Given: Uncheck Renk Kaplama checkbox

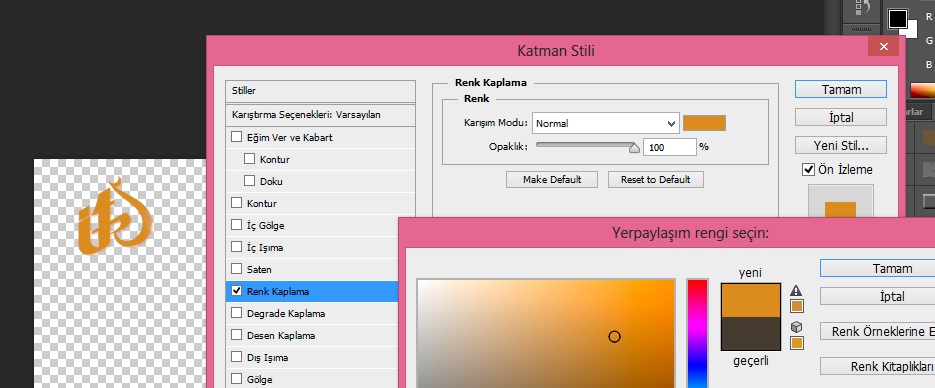Looking at the screenshot, I should click(237, 291).
